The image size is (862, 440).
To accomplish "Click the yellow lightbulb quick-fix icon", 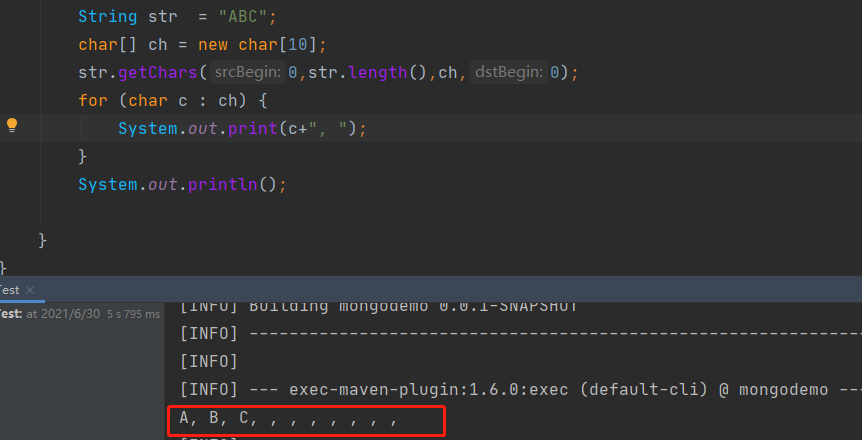I will 12,126.
